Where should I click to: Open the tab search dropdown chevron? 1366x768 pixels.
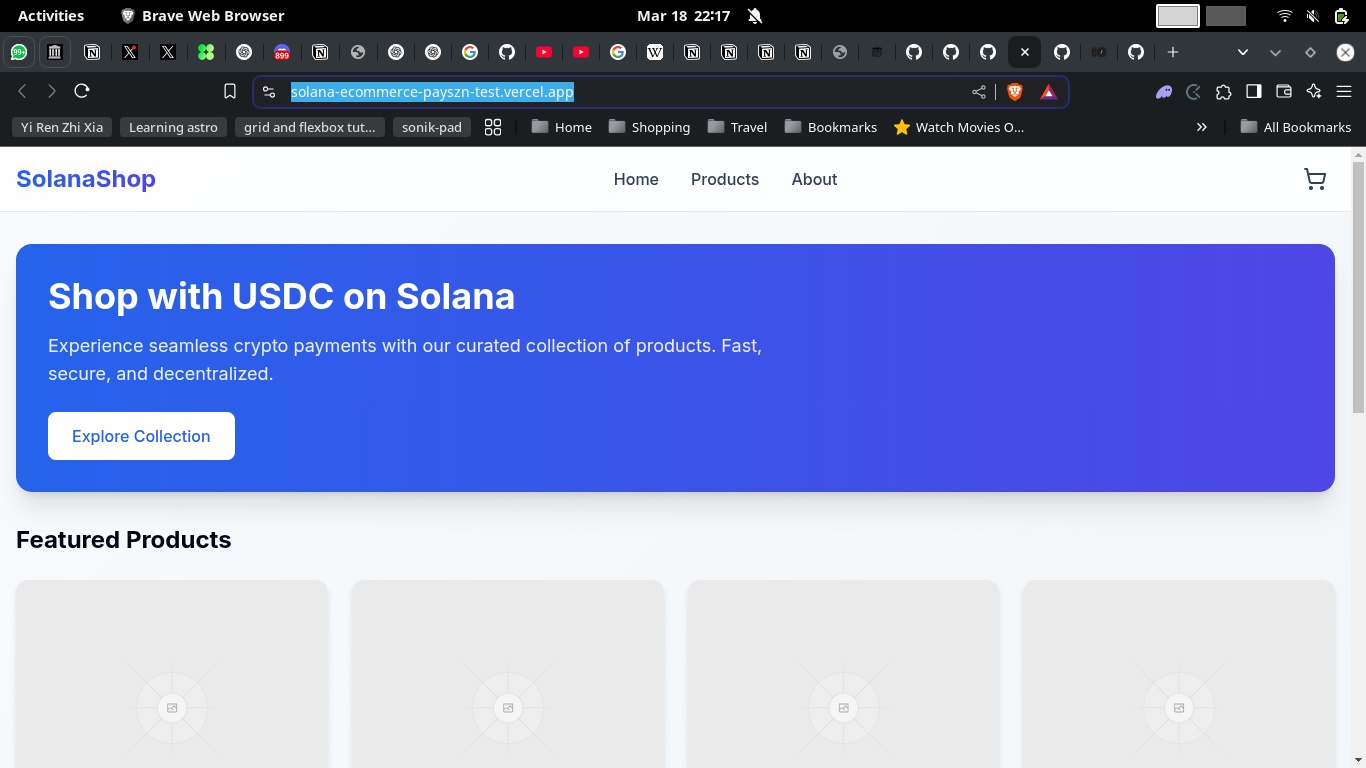[x=1242, y=52]
